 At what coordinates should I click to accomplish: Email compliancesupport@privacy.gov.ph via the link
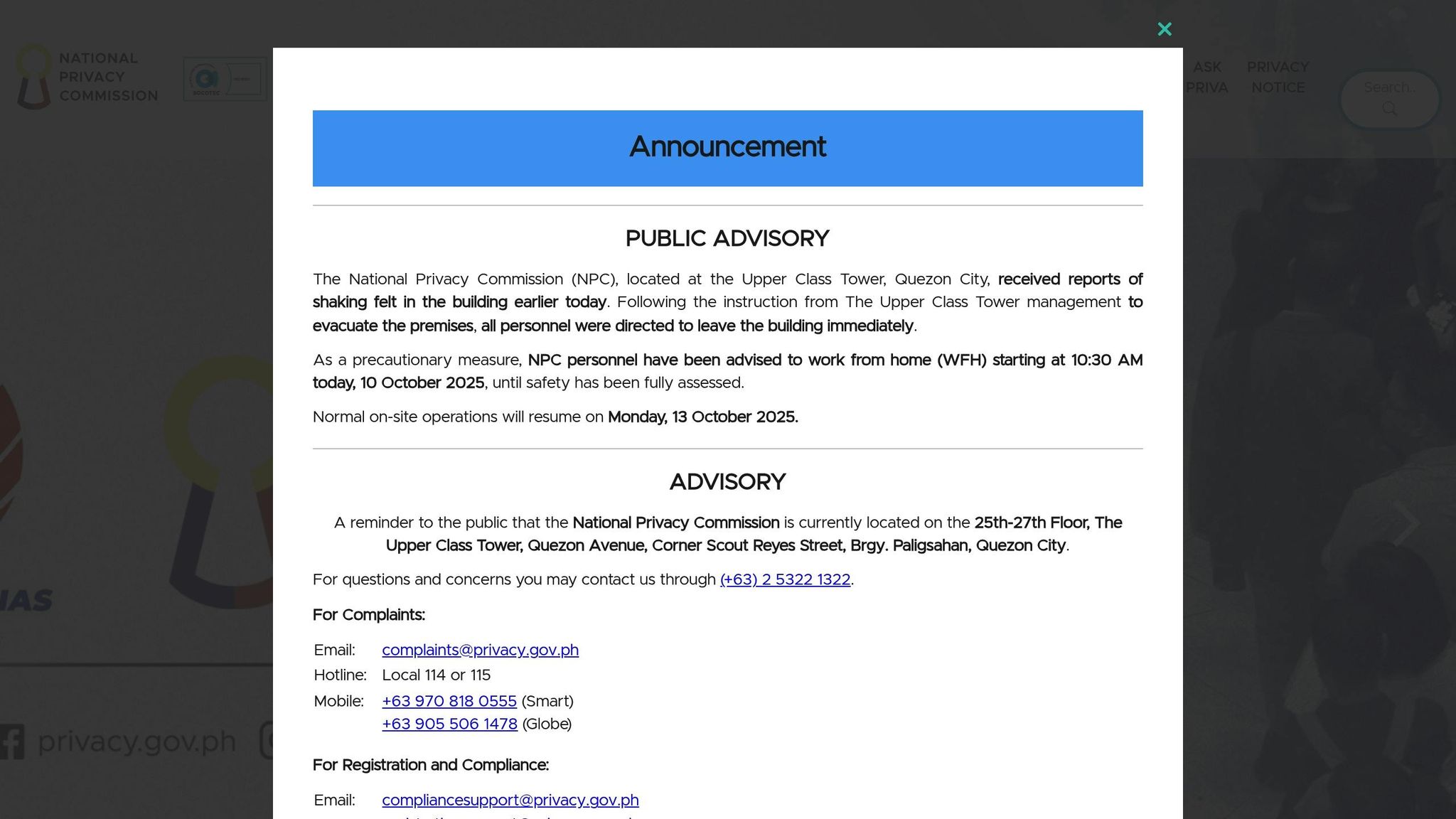click(510, 800)
